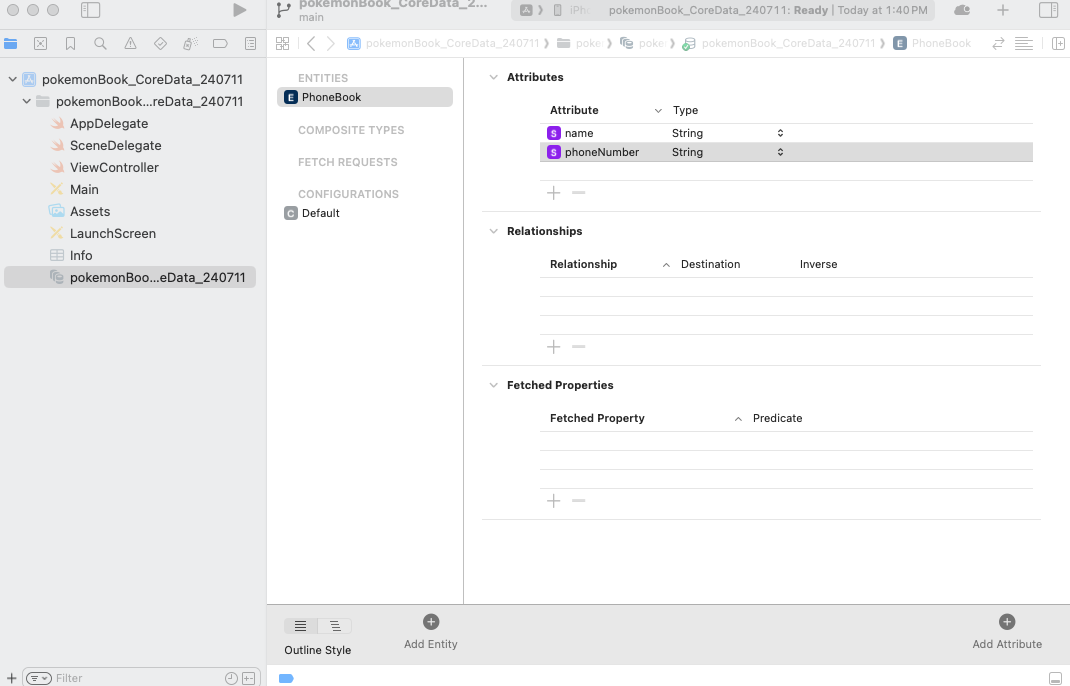
Task: Collapse the Attributes section
Action: coord(493,77)
